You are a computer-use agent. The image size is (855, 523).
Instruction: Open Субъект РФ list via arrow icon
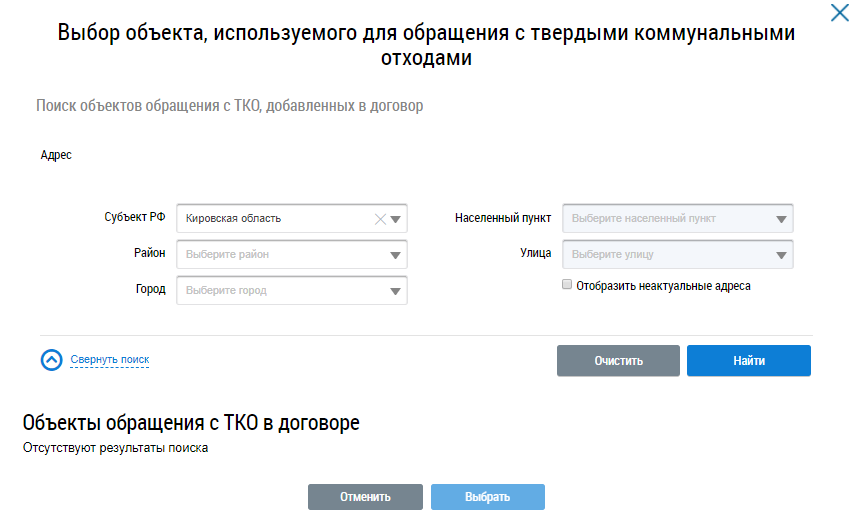[396, 219]
